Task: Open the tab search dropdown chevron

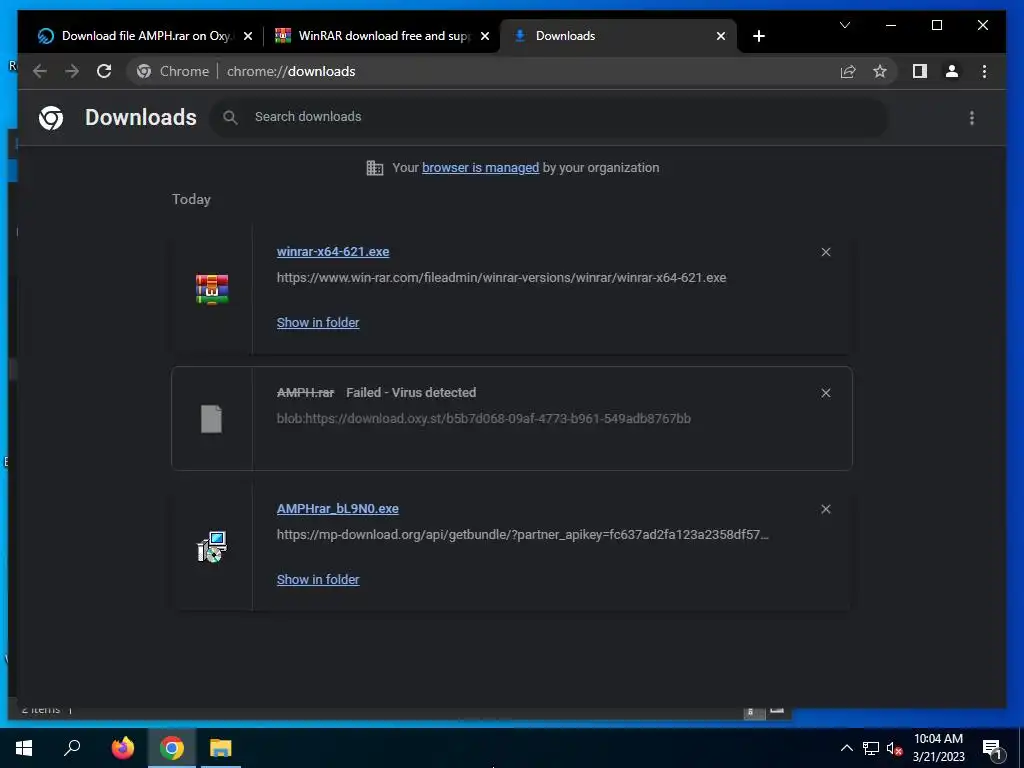Action: 845,25
